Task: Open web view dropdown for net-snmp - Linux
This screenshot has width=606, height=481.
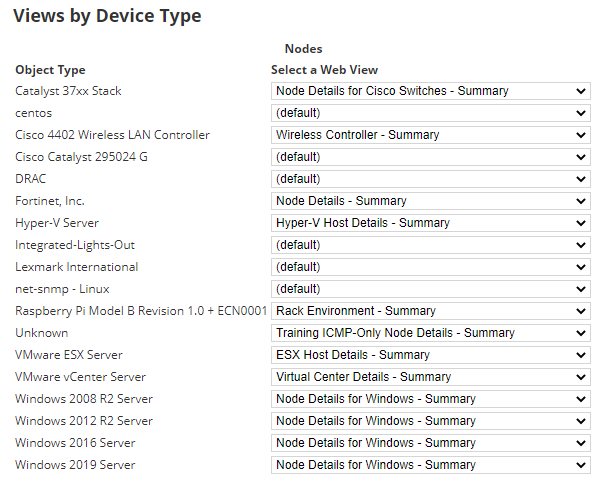Action: (x=431, y=289)
